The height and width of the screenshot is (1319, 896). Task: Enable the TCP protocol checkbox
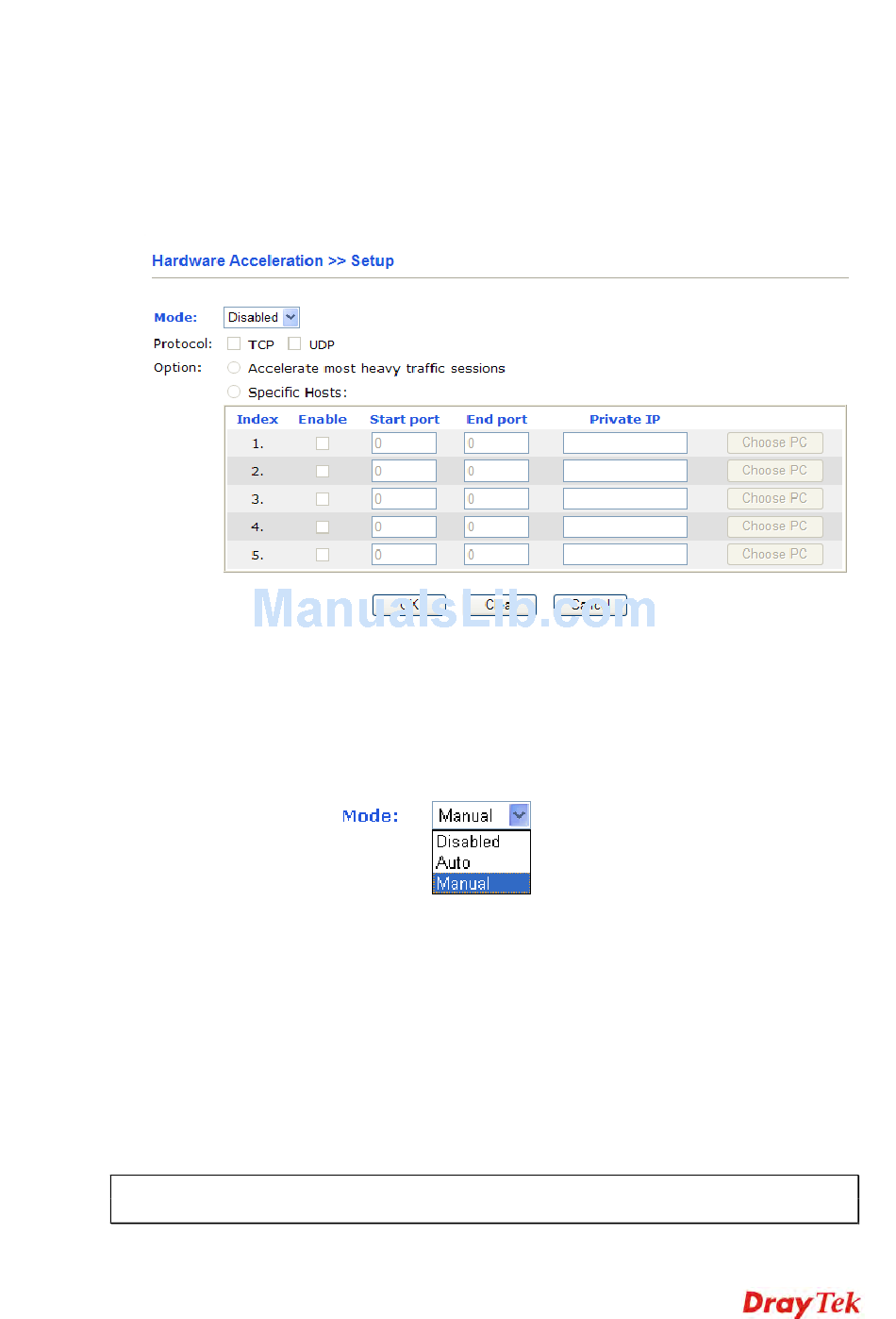pos(234,344)
